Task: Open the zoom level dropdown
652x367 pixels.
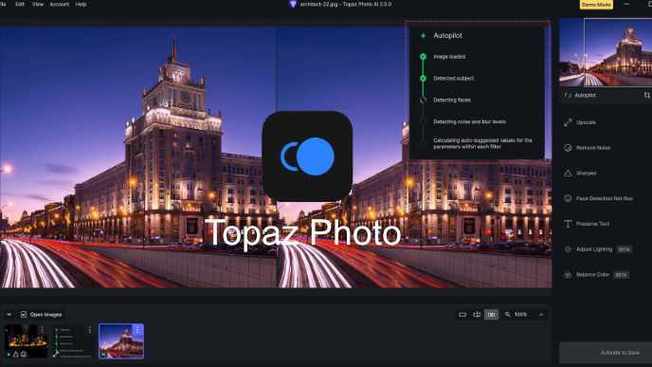Action: (541, 315)
